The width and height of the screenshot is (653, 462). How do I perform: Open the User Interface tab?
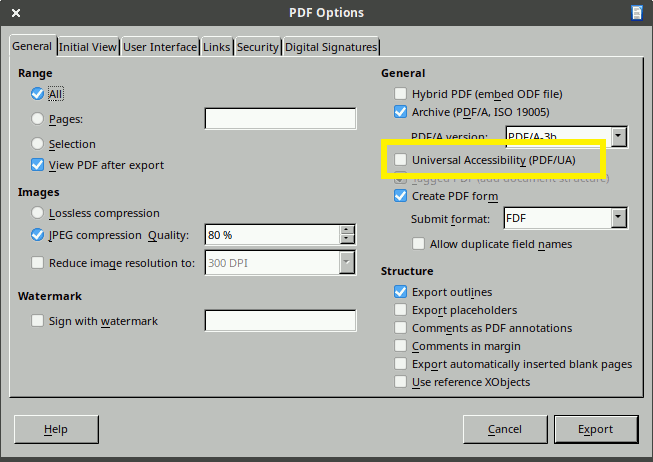click(x=160, y=47)
